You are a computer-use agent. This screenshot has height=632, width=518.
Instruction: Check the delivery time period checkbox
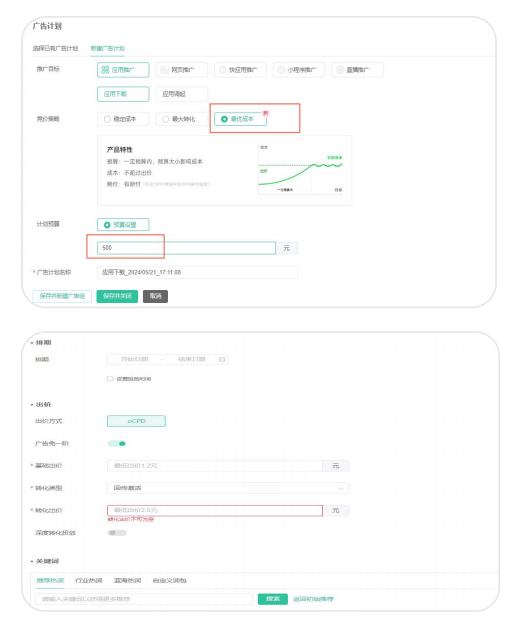[110, 378]
